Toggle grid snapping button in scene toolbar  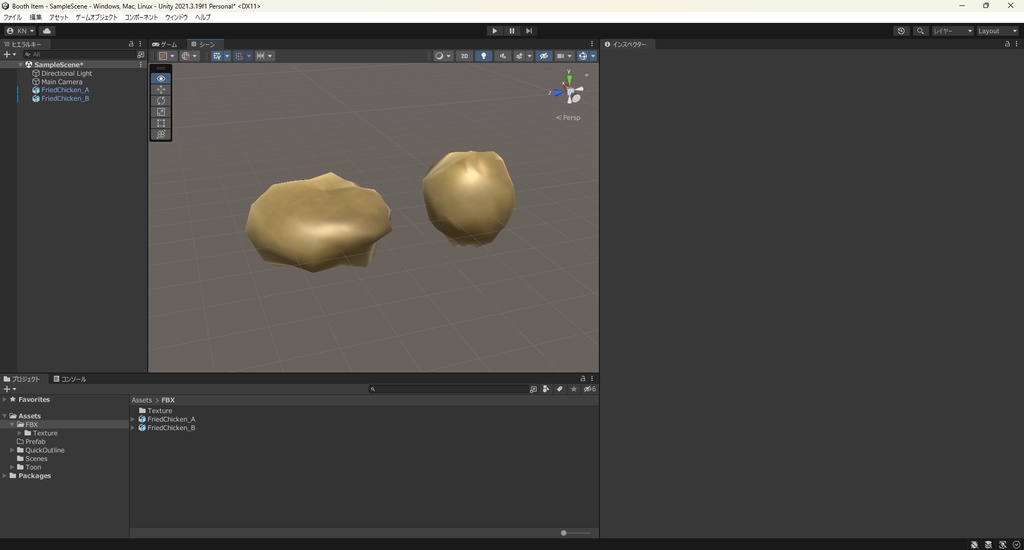pos(239,56)
